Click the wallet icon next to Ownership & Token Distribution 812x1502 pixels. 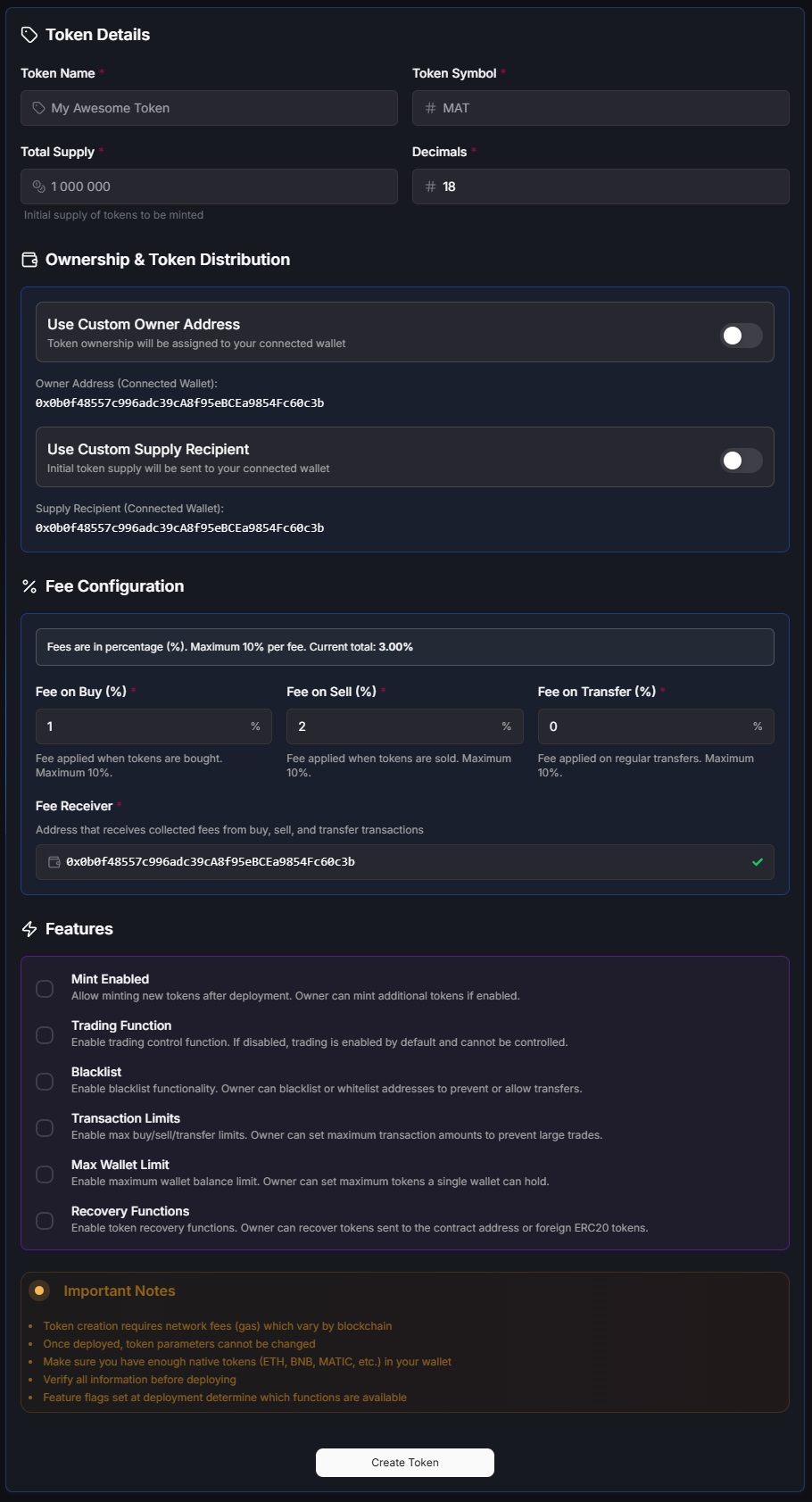tap(29, 260)
